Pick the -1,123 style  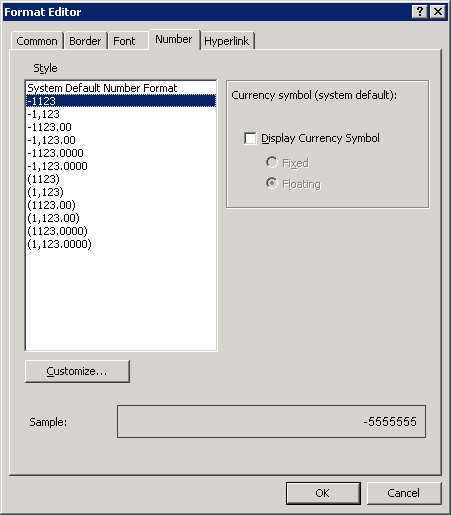coord(121,114)
